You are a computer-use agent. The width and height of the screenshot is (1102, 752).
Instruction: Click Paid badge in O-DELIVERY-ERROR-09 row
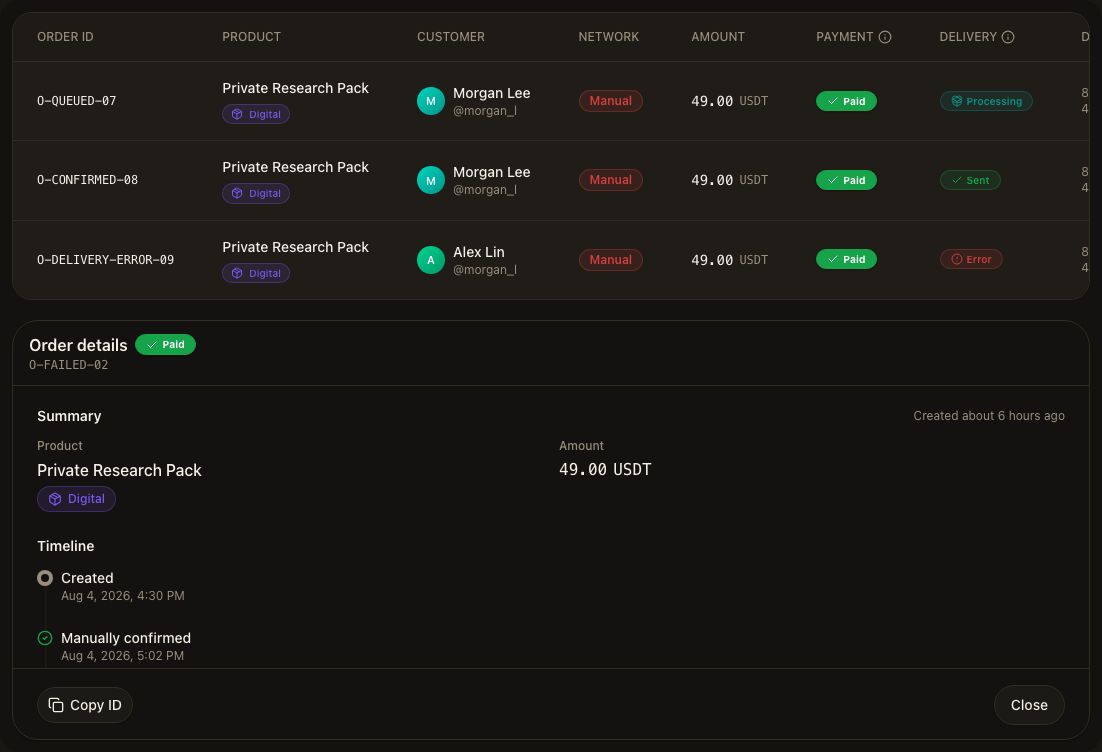(846, 259)
